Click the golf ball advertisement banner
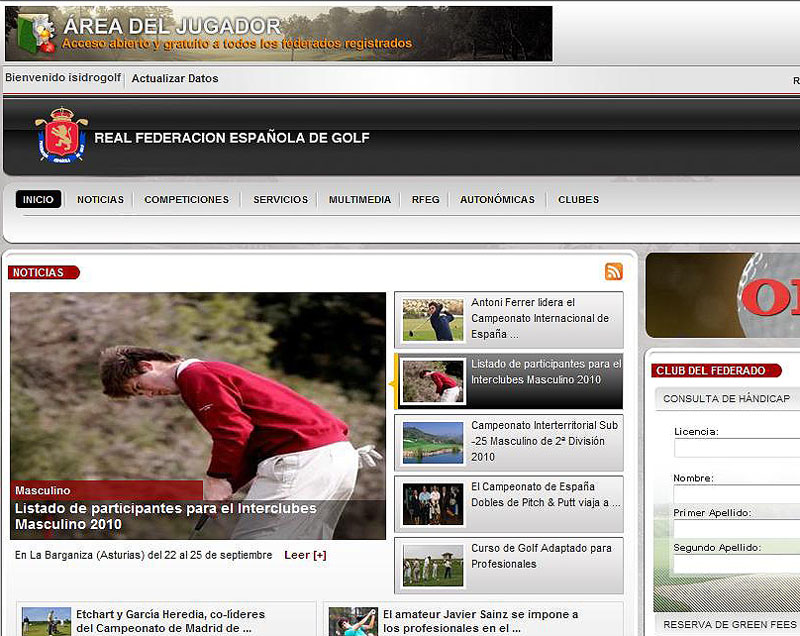 [x=723, y=295]
